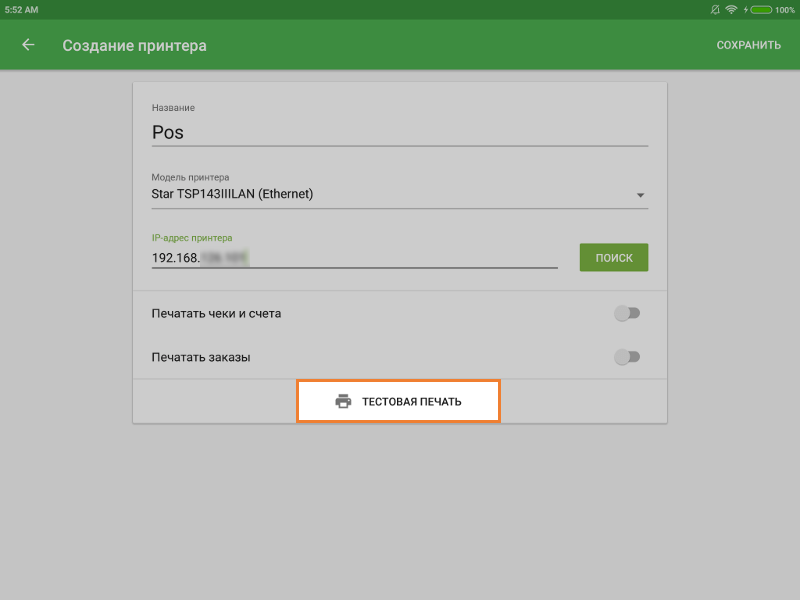Tap the Печатать чеки и счета label

216,313
